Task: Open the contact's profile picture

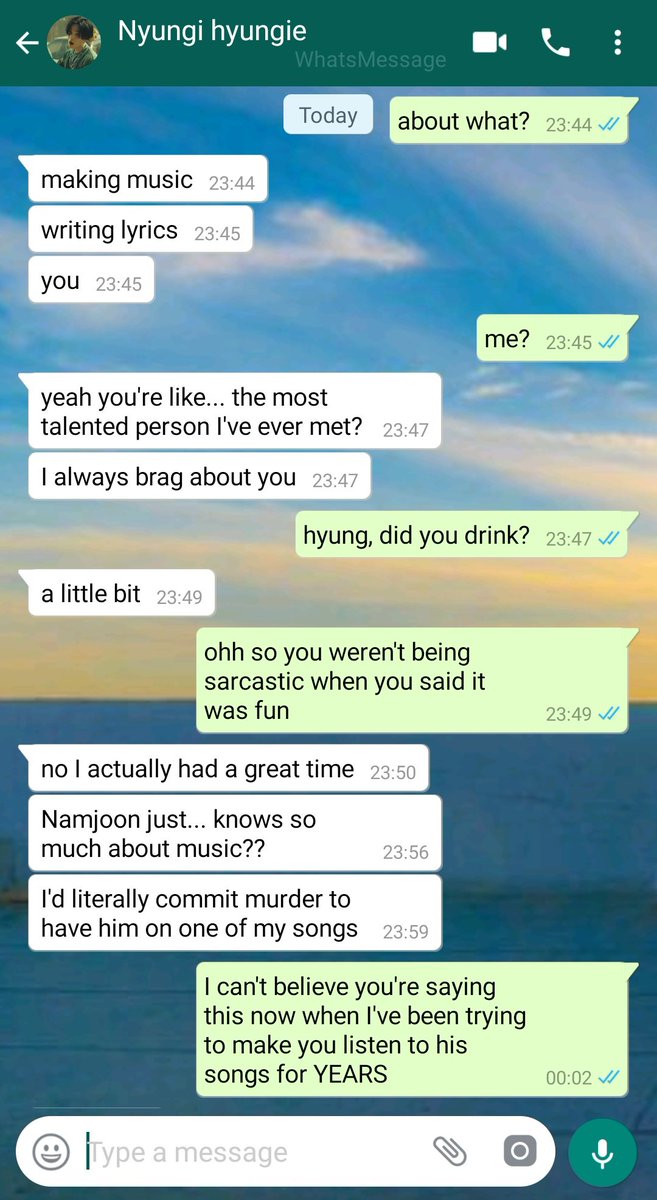Action: [74, 42]
